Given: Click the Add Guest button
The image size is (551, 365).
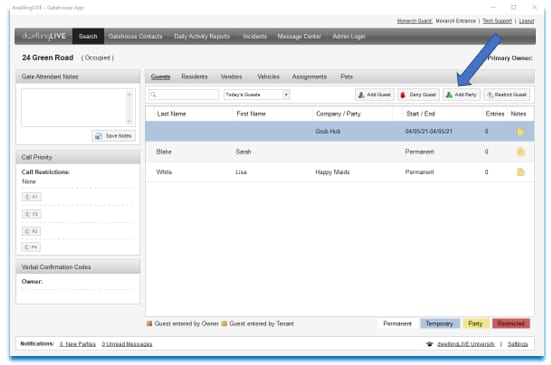Looking at the screenshot, I should coord(375,94).
